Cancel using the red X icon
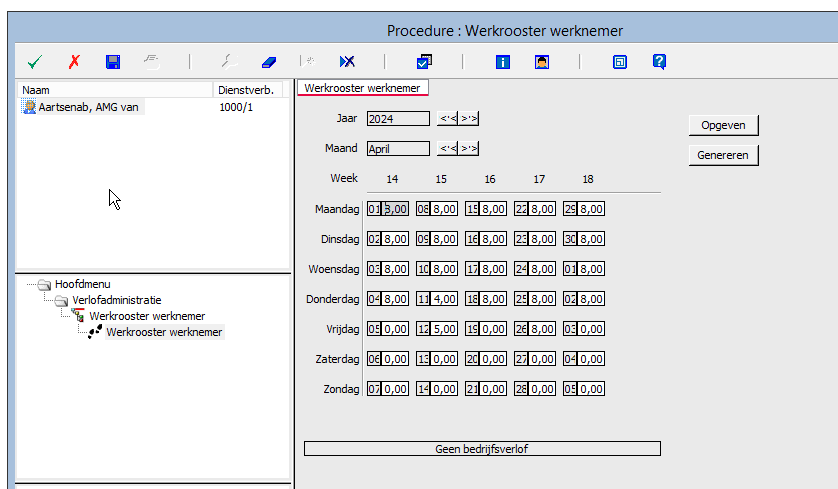 pos(74,62)
